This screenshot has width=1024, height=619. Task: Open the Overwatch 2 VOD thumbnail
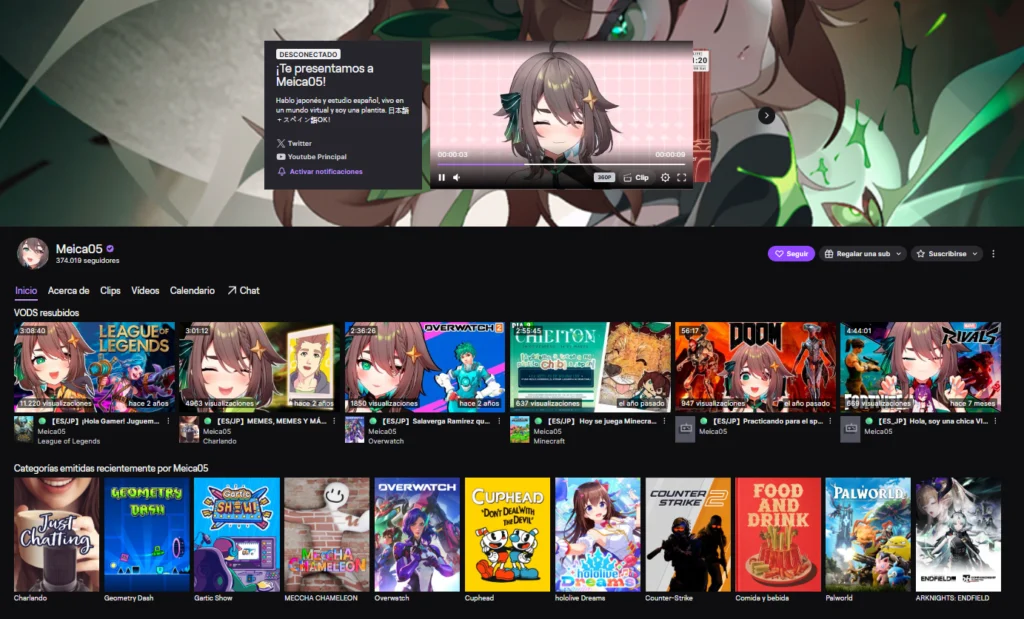pos(425,366)
